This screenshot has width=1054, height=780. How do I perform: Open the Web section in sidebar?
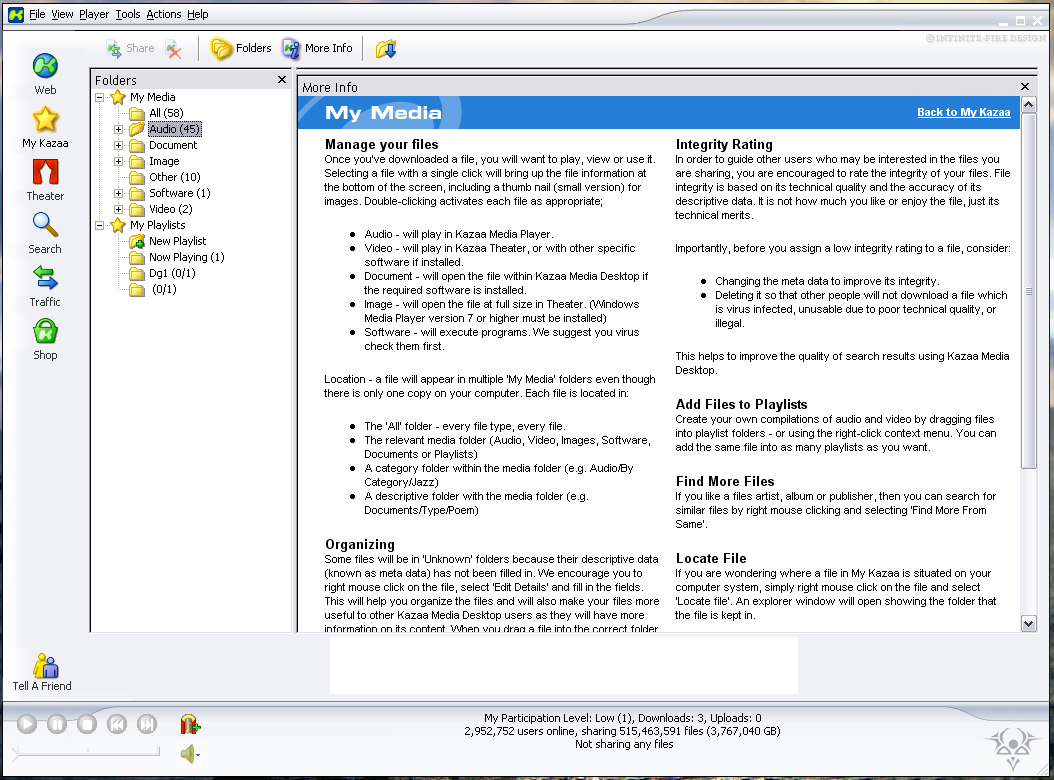[x=45, y=73]
